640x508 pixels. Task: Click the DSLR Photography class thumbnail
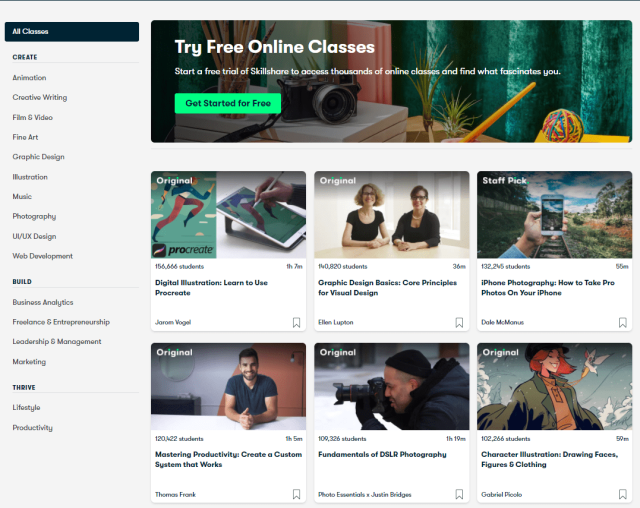[x=391, y=386]
